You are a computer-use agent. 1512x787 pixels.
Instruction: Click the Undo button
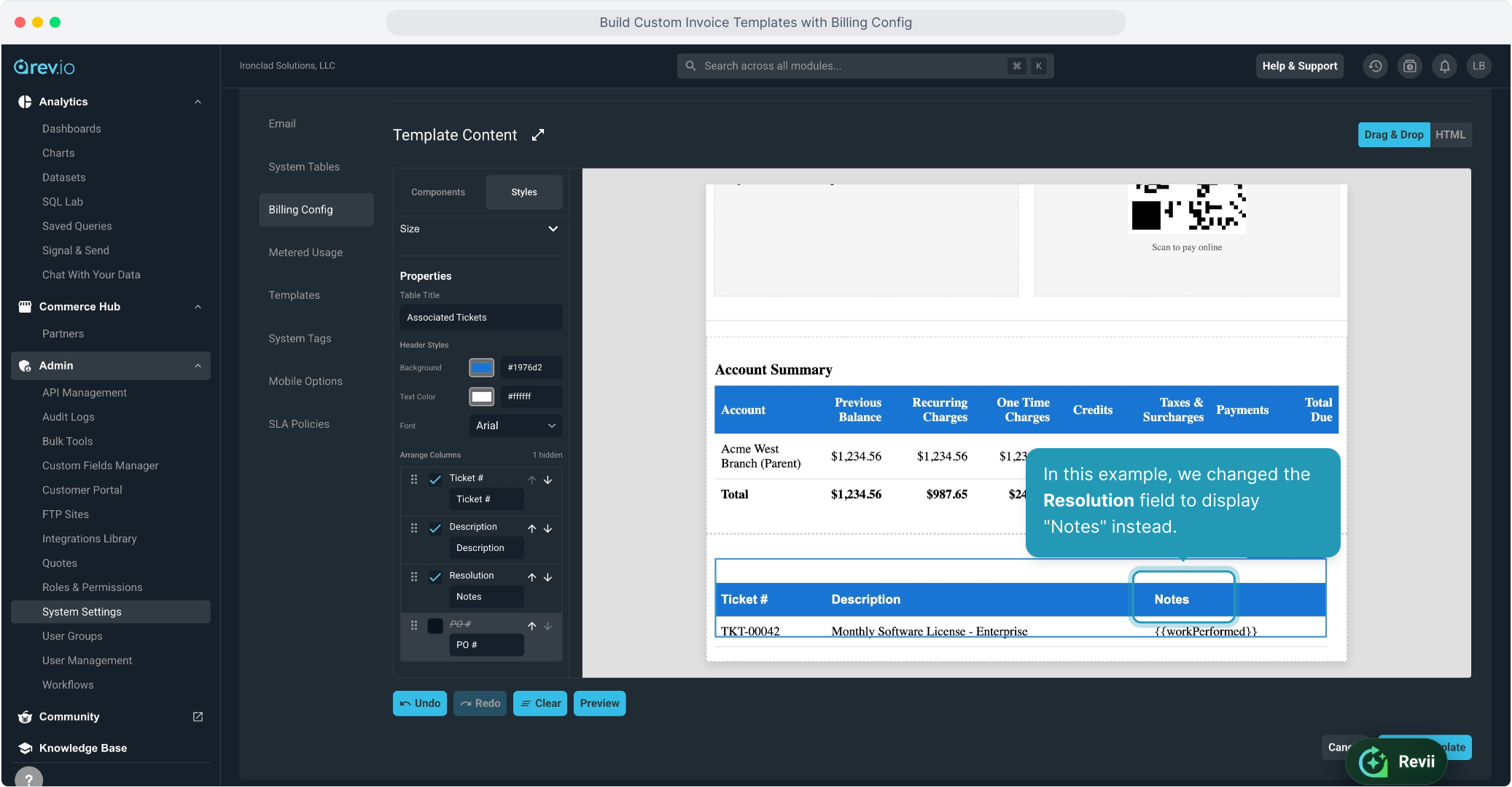pos(420,703)
